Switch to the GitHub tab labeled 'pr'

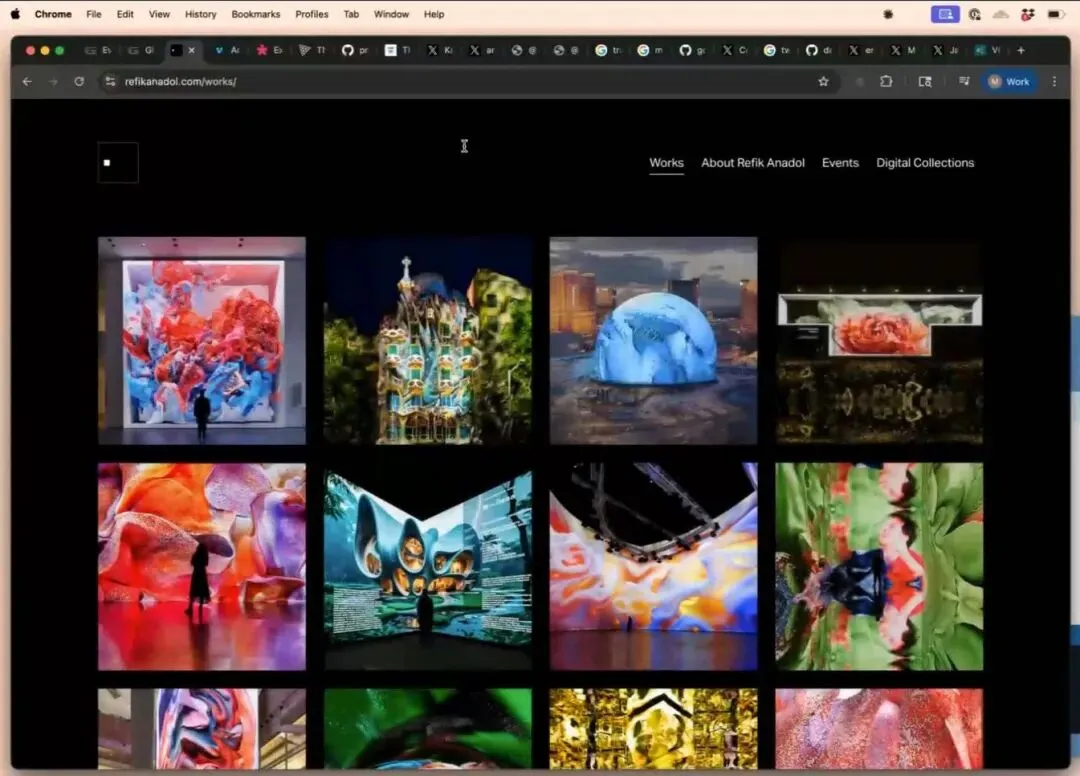click(x=355, y=50)
